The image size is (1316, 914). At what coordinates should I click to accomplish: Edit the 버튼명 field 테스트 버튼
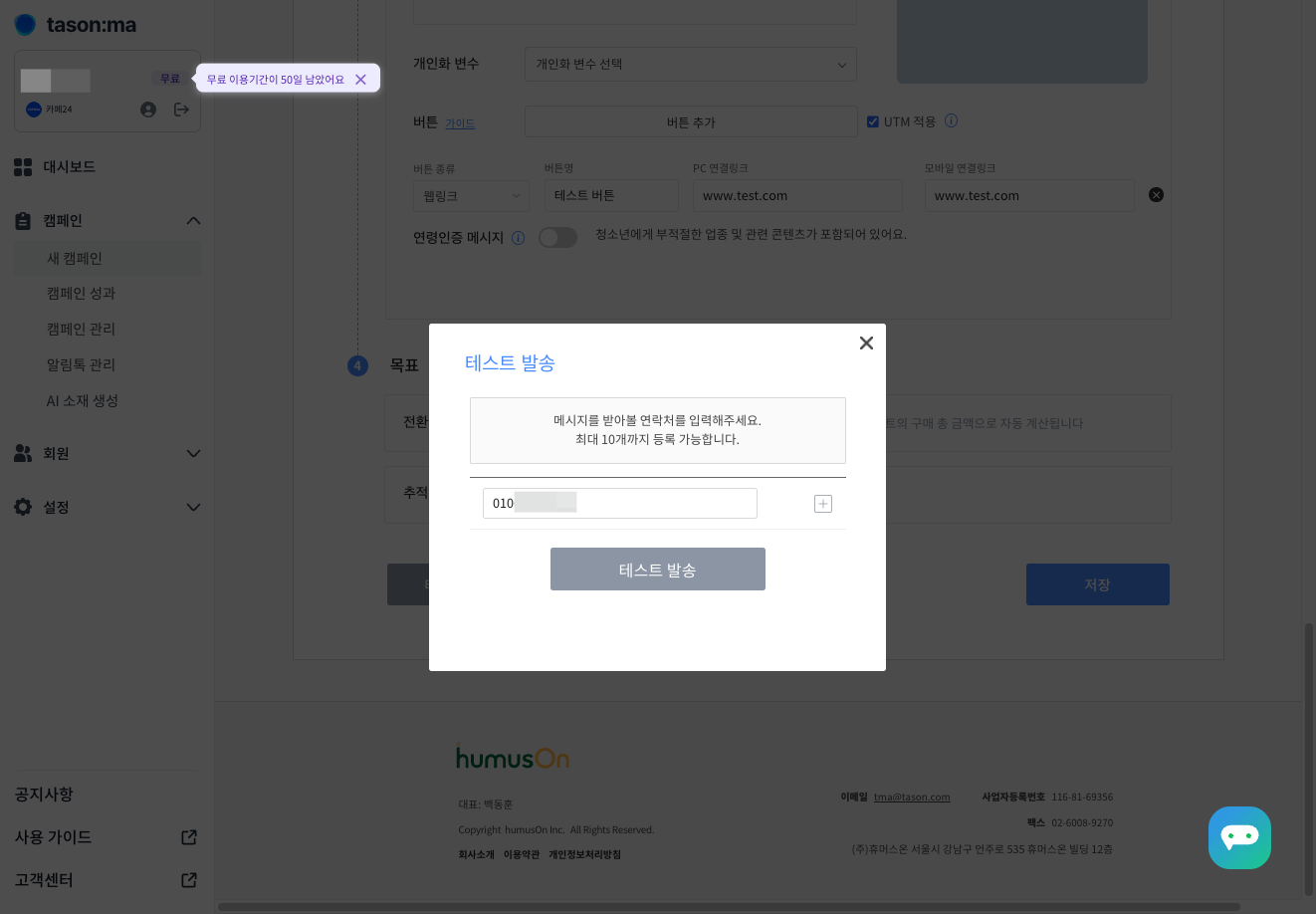point(611,196)
